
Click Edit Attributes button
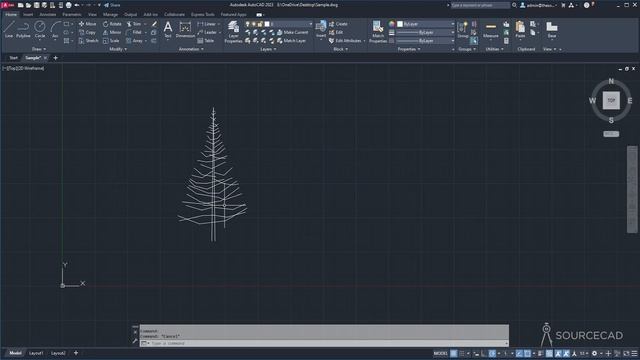[345, 41]
